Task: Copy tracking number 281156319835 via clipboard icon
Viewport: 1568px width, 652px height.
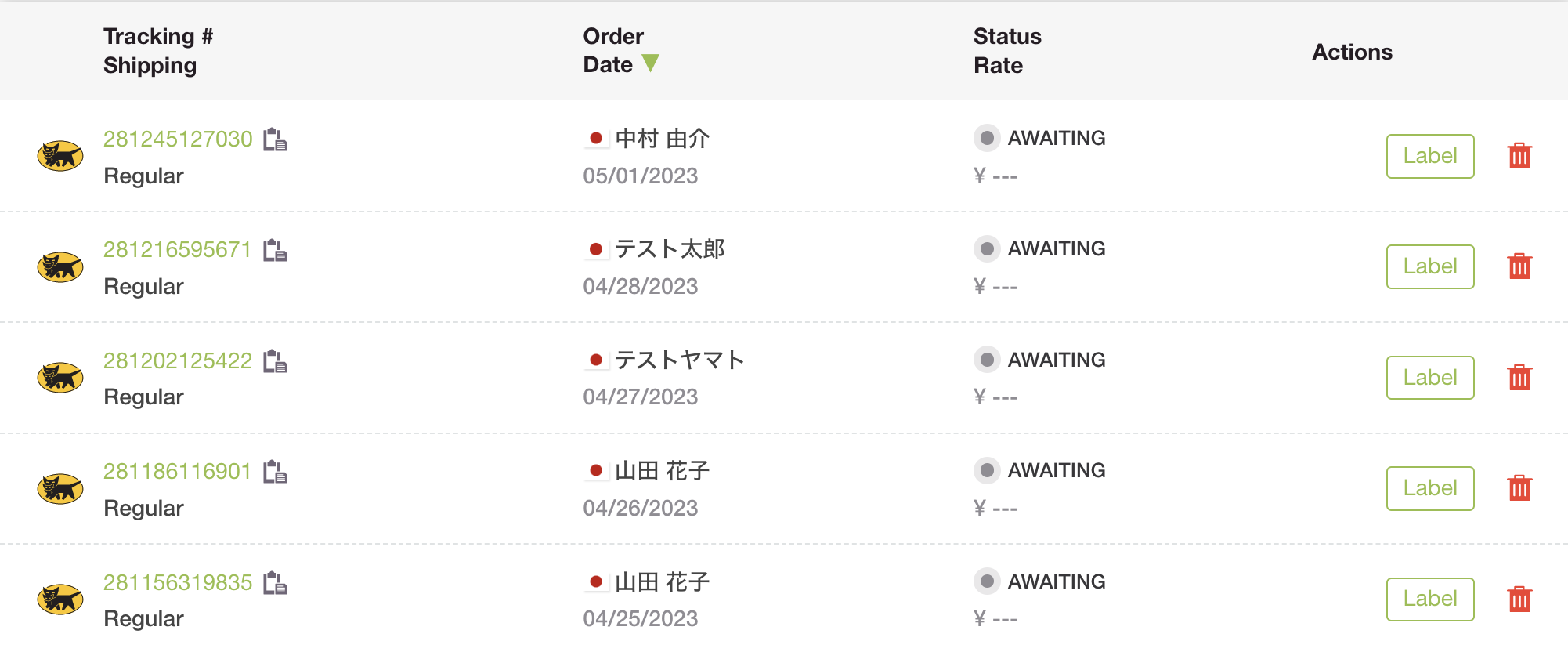Action: (x=275, y=583)
